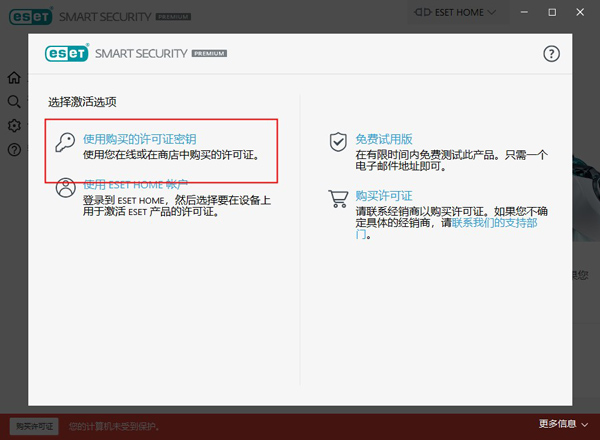Click the shield checkmark free trial icon

(338, 142)
